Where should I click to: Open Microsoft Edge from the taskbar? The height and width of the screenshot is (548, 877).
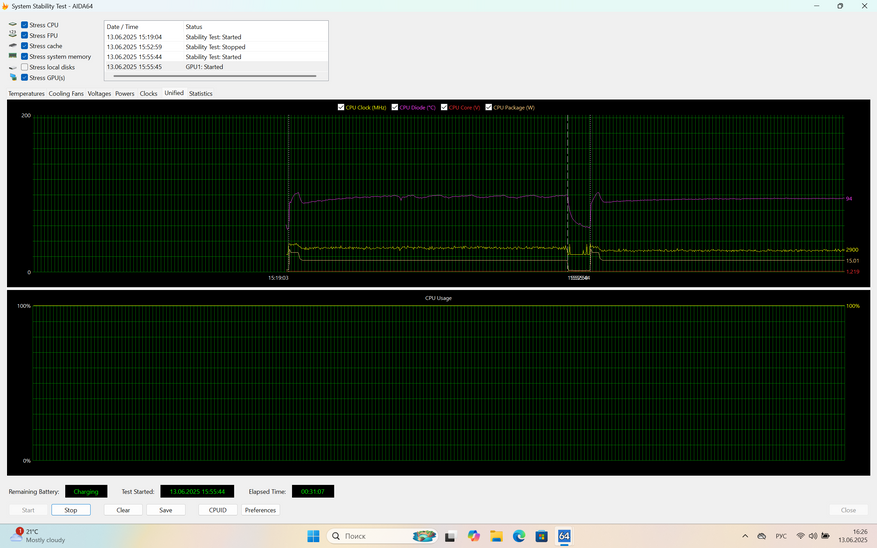point(519,536)
